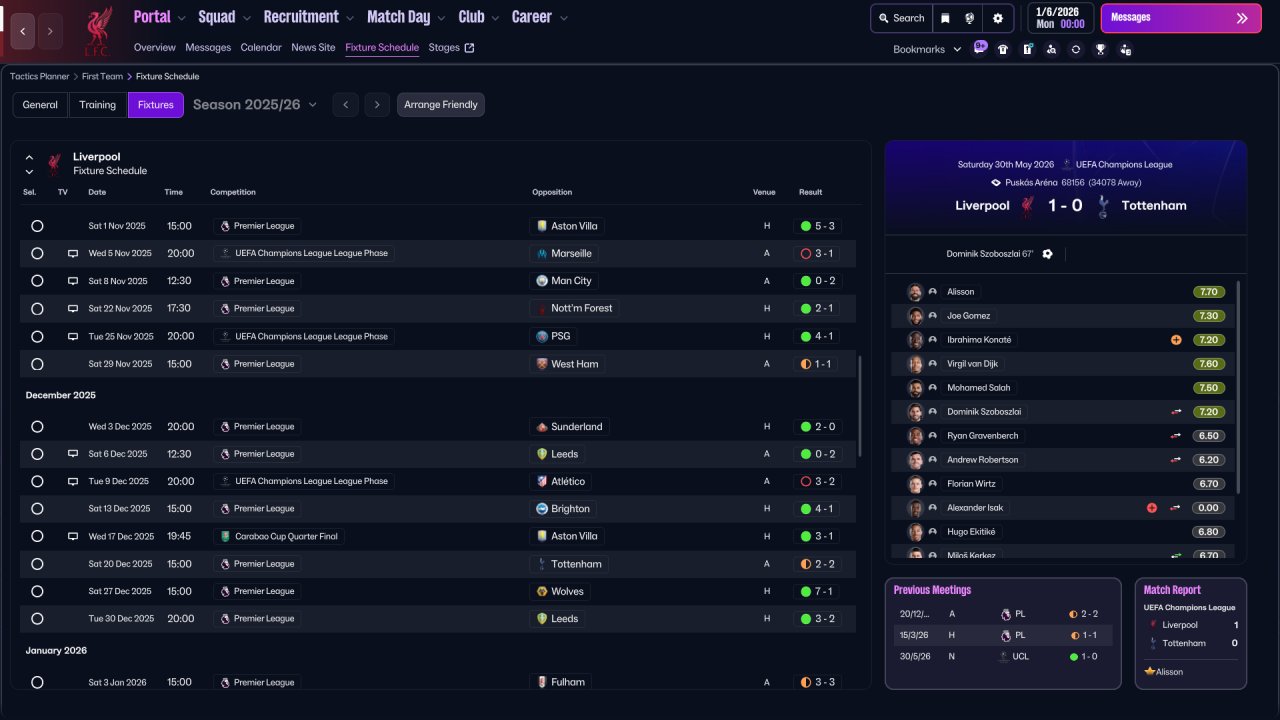Go to next season with right arrow
The width and height of the screenshot is (1280, 720).
(x=377, y=105)
